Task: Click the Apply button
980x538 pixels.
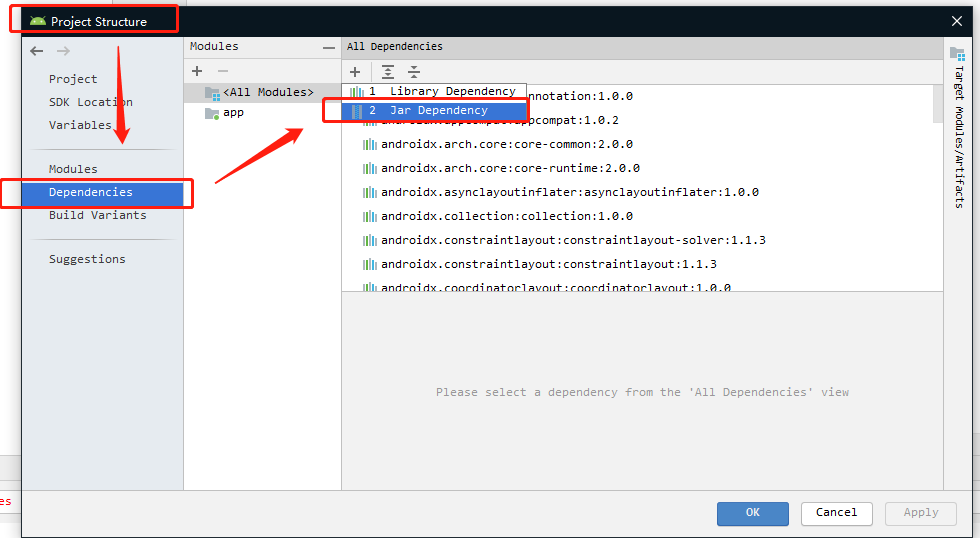Action: pyautogui.click(x=921, y=514)
